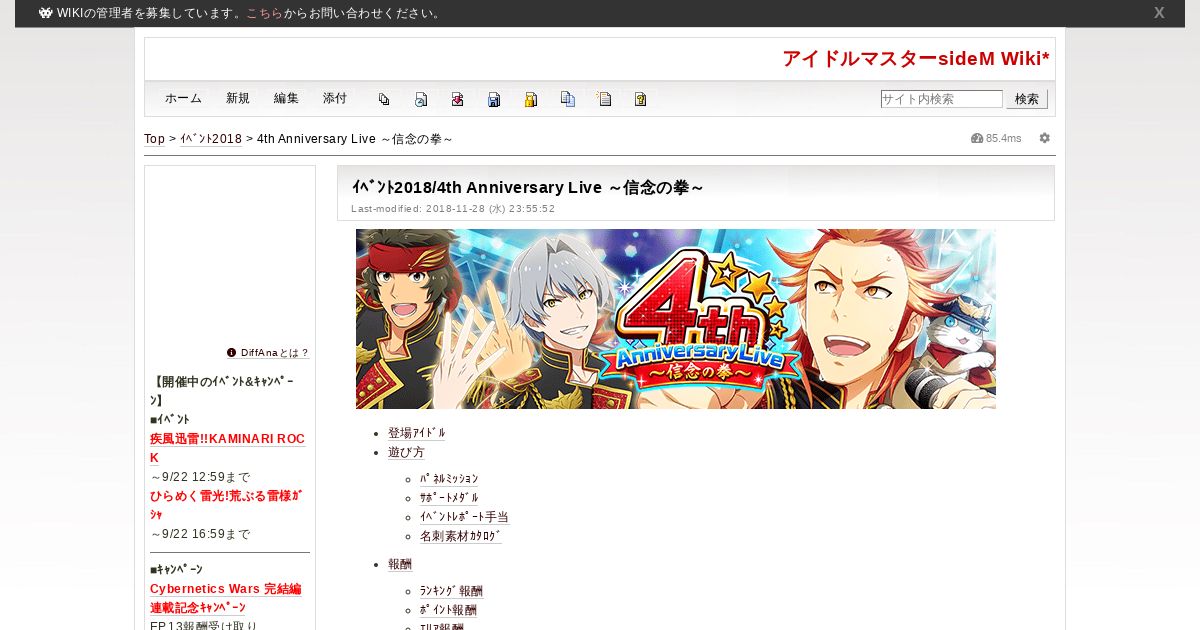Jump to 遊び方 section

coord(406,452)
